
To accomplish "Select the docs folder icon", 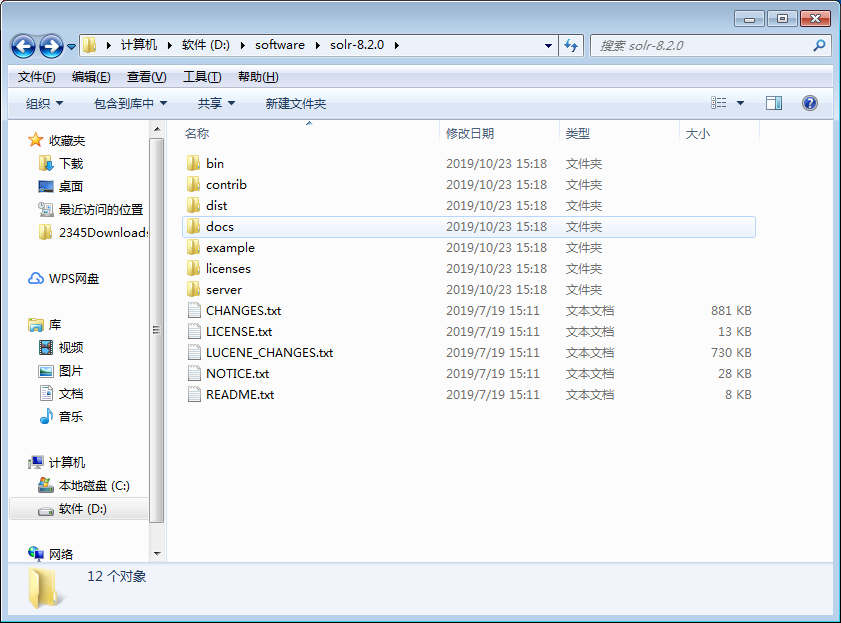I will point(194,227).
